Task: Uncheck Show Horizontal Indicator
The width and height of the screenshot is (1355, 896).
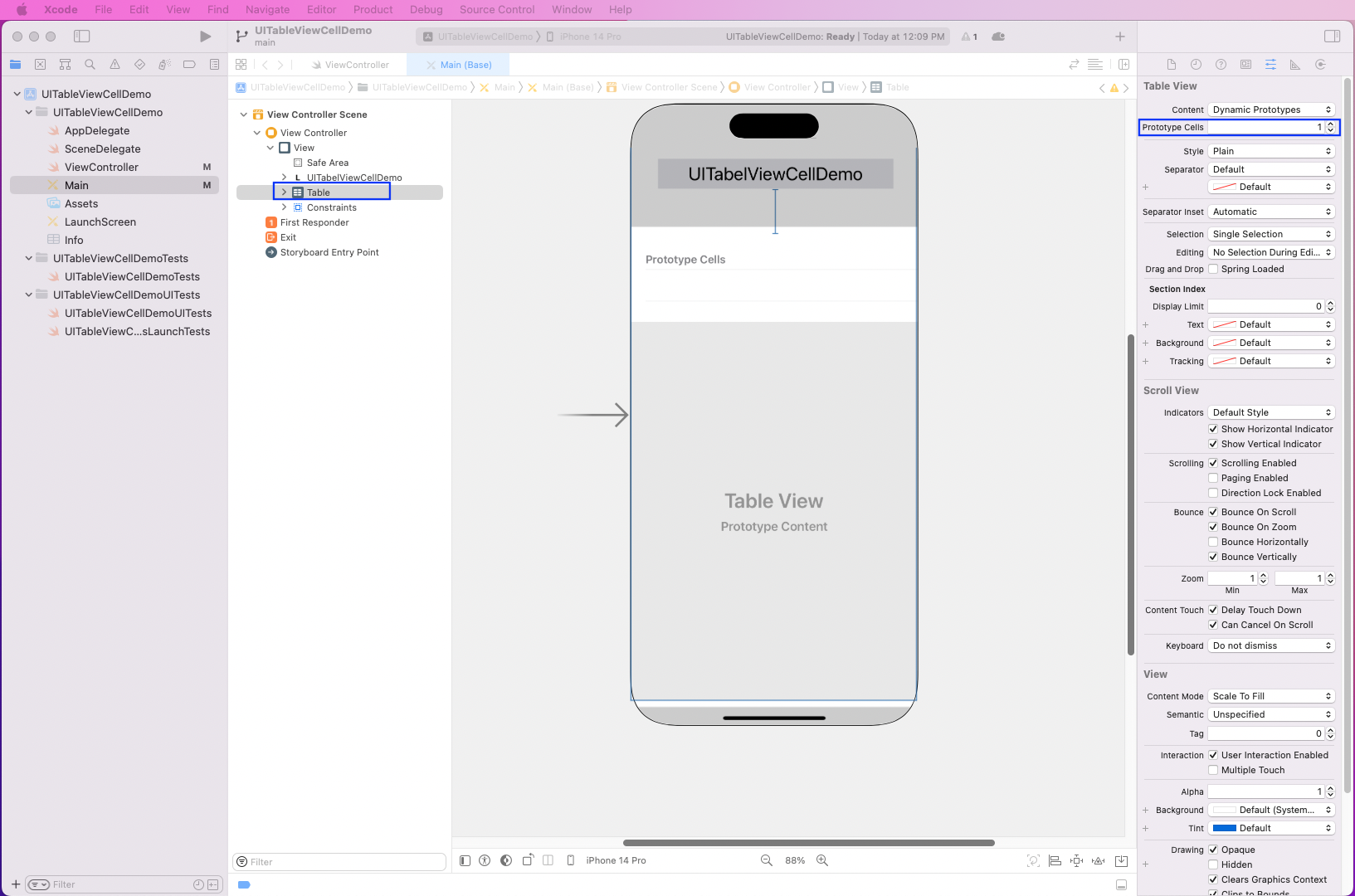Action: tap(1213, 429)
